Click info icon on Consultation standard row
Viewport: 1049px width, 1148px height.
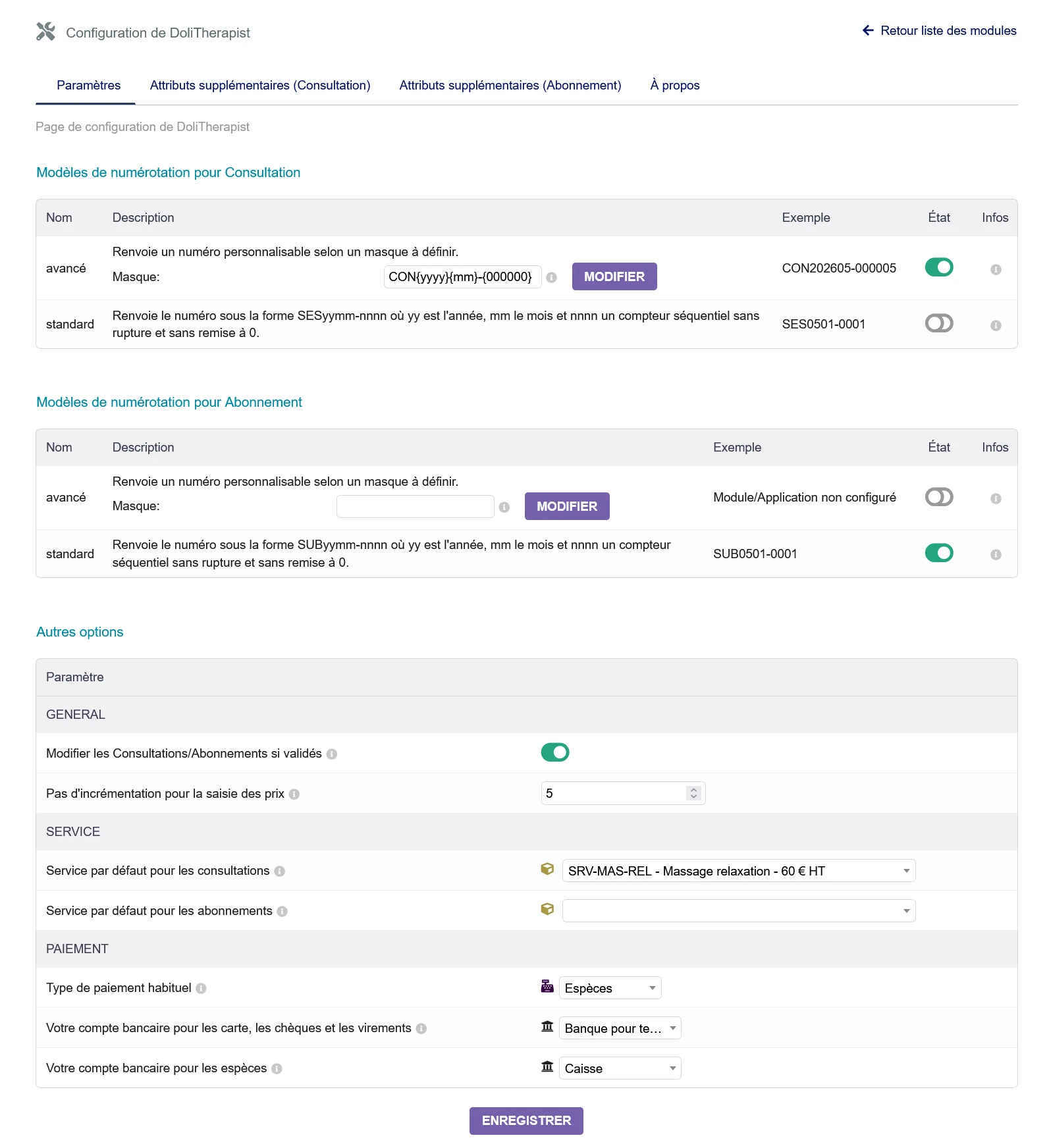point(996,325)
